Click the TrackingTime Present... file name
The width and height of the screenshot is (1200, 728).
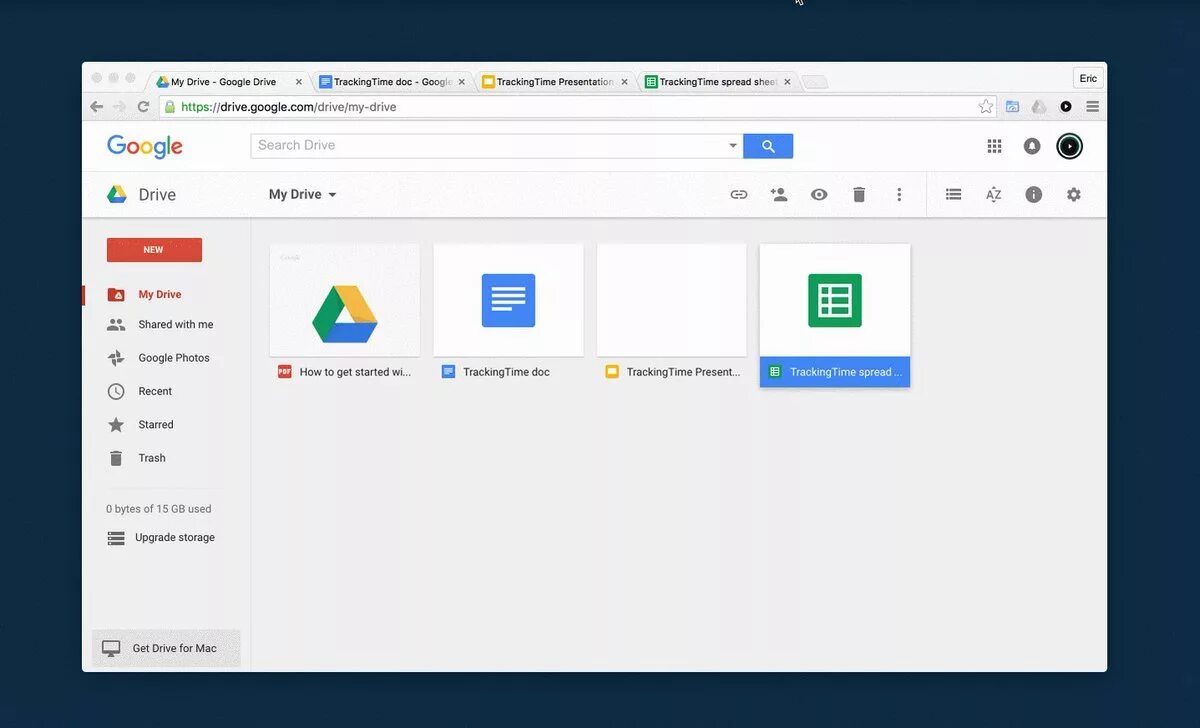pos(684,372)
